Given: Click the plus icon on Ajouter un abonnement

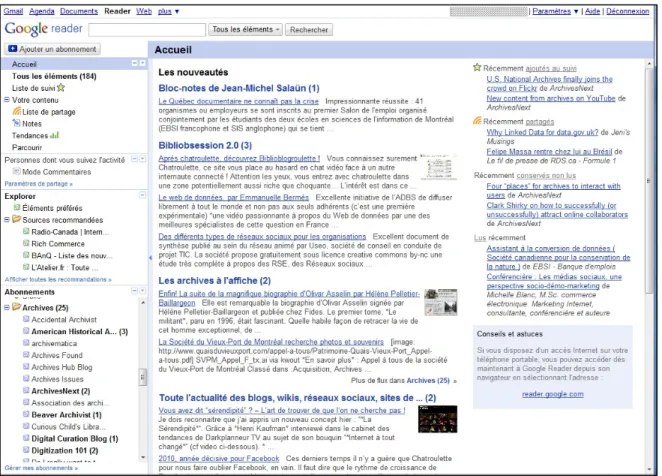Looking at the screenshot, I should [12, 49].
